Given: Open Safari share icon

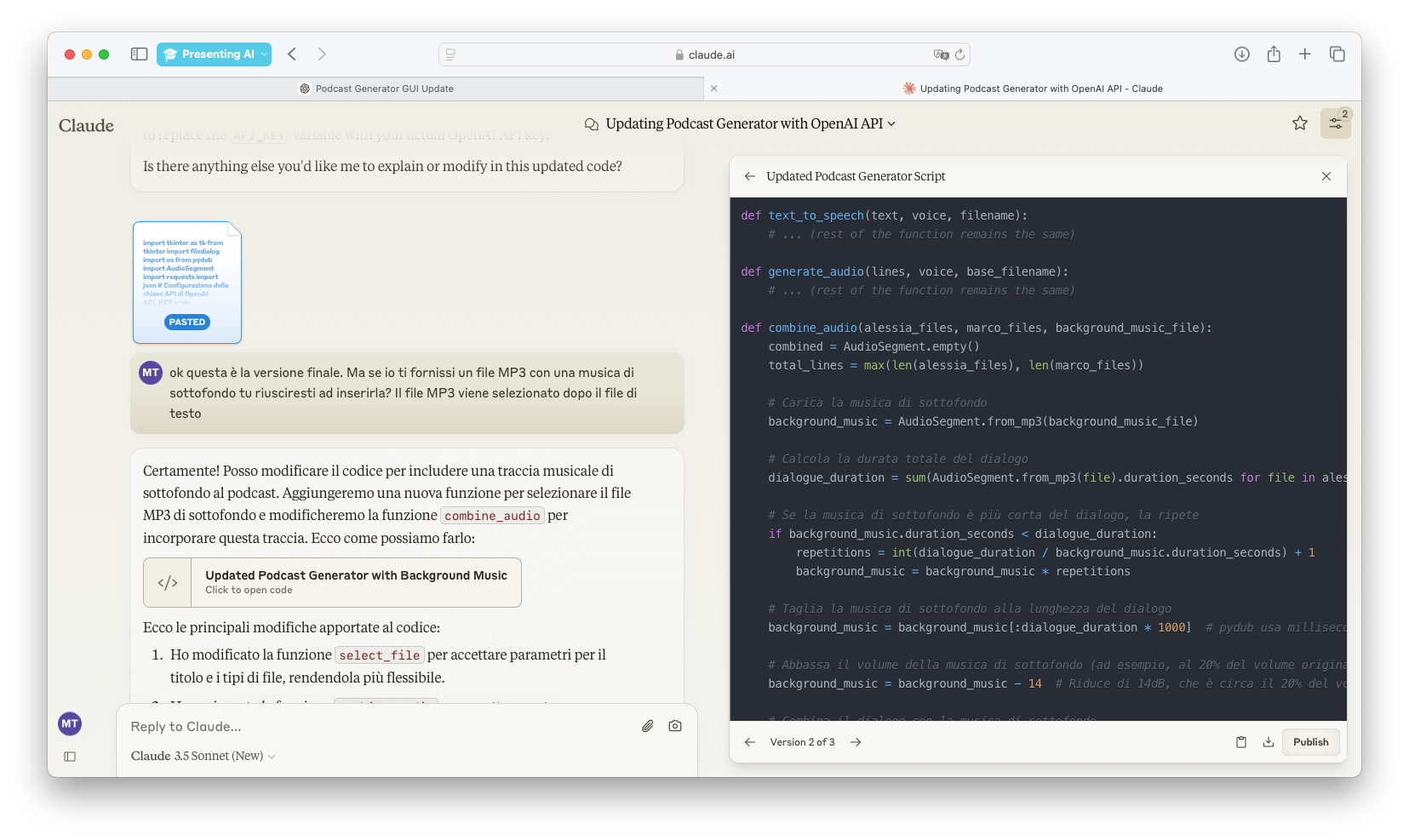Looking at the screenshot, I should tap(1274, 54).
